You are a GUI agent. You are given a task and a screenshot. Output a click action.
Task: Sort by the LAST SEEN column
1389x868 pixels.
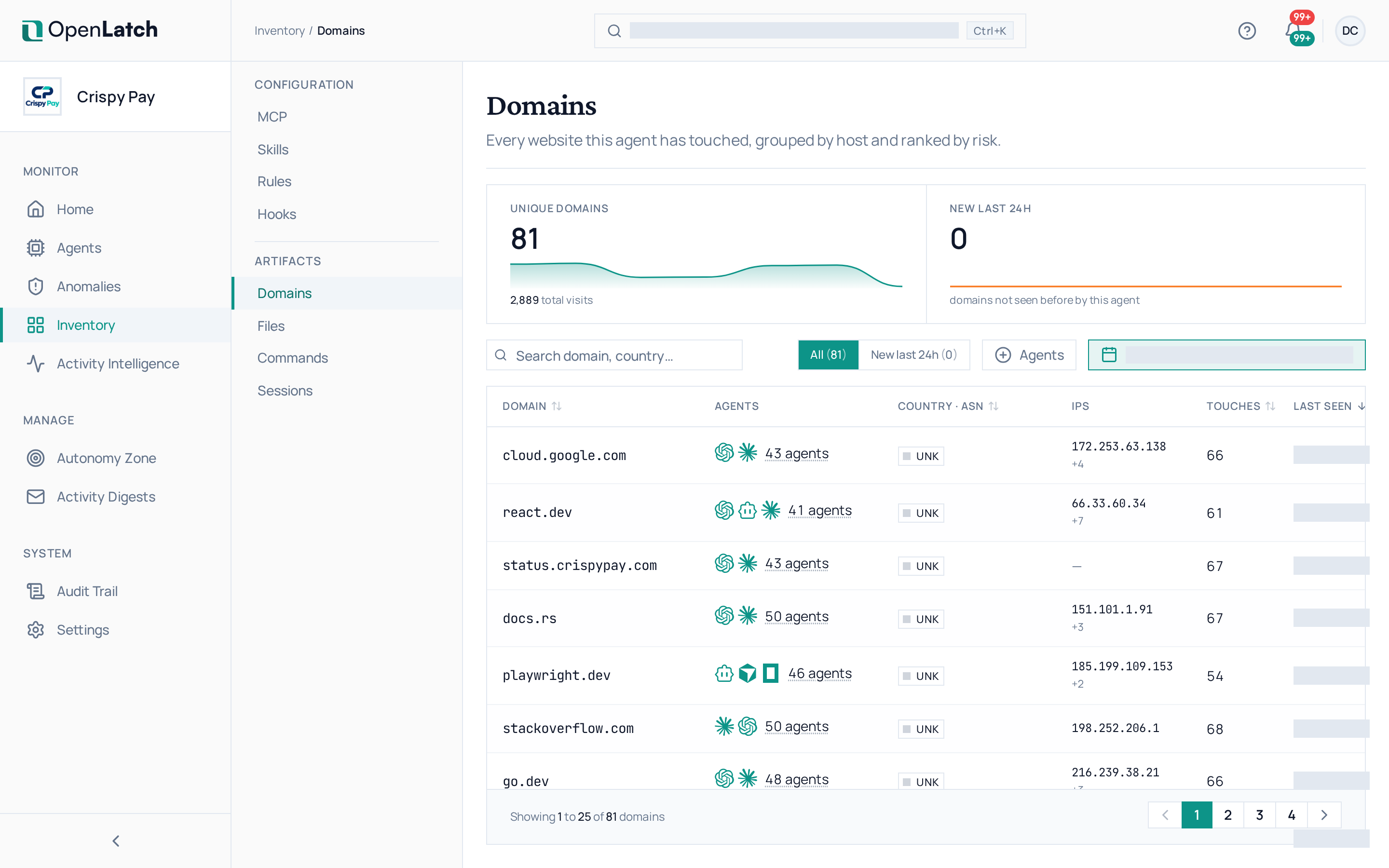[1328, 406]
